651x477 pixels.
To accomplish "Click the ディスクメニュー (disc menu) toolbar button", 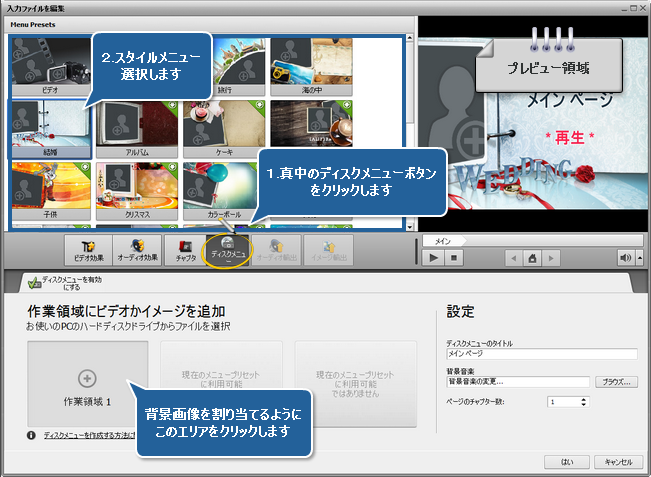I will [x=231, y=249].
